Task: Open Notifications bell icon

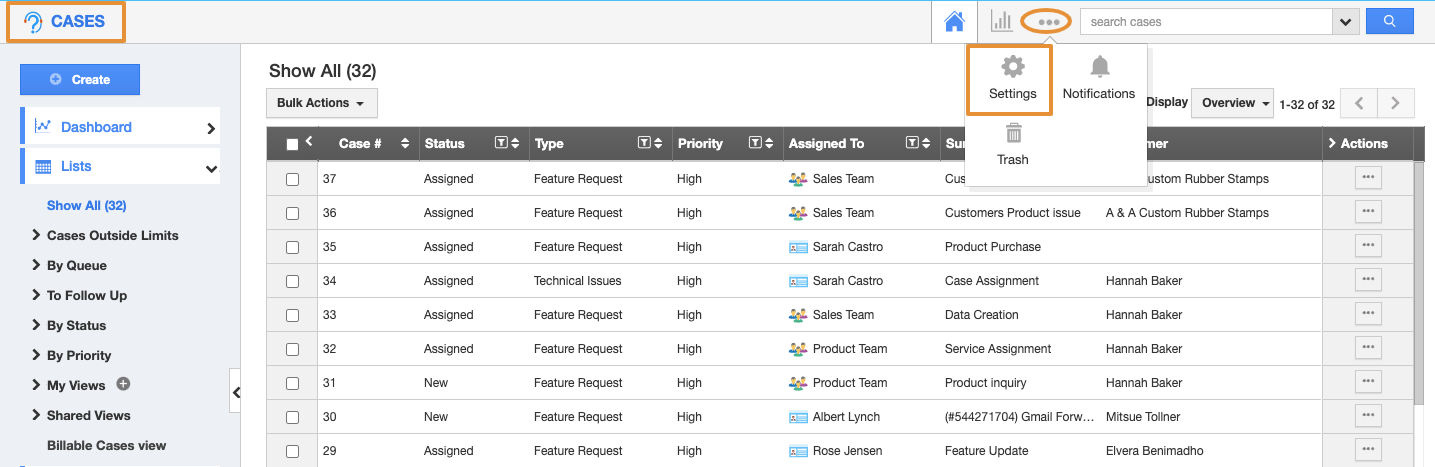Action: tap(1099, 79)
